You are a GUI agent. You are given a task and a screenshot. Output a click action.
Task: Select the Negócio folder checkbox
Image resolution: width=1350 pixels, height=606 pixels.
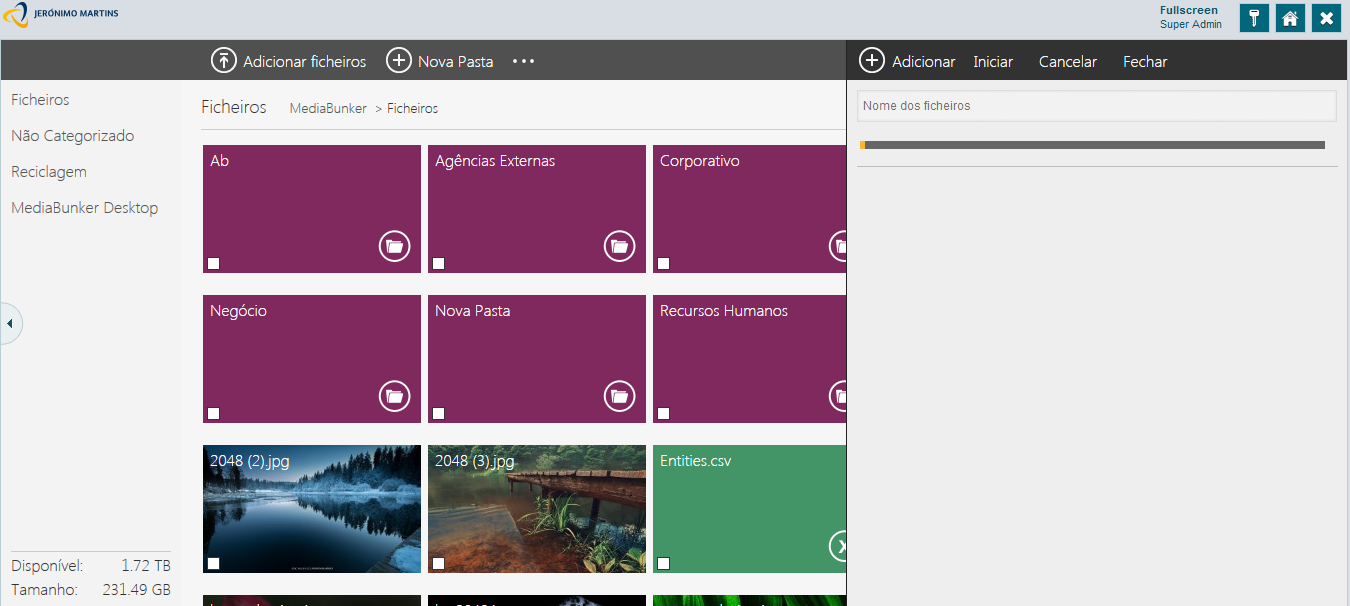point(213,413)
